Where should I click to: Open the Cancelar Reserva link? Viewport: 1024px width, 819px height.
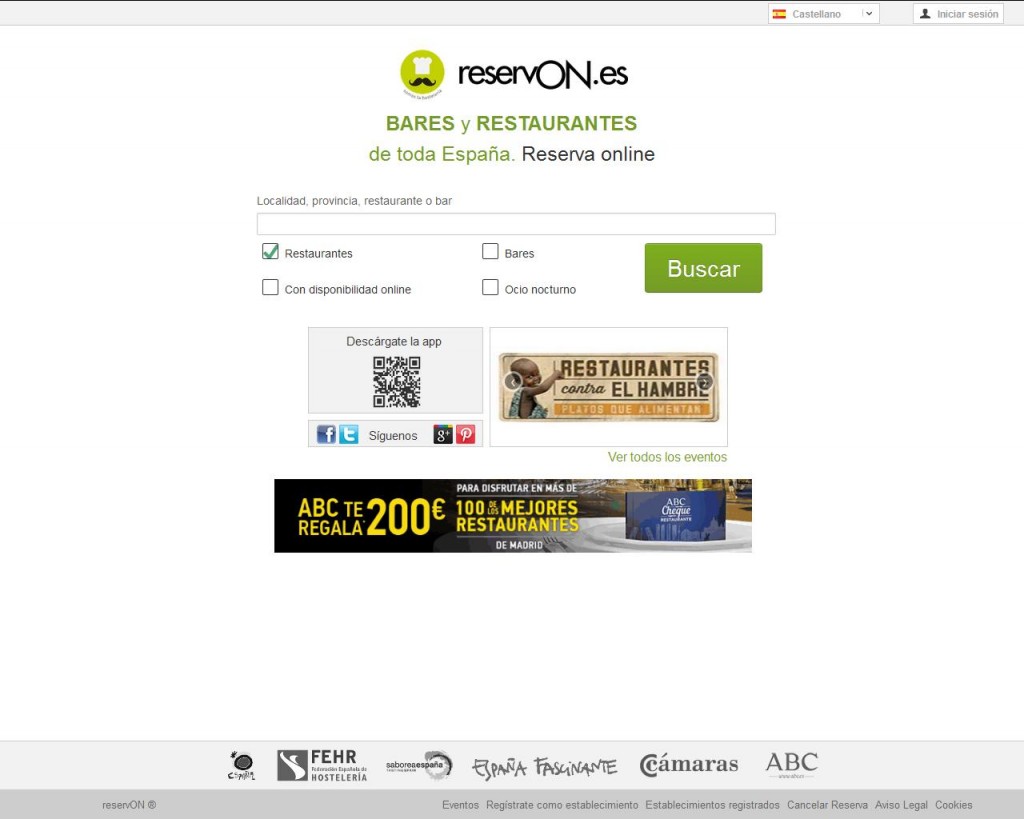[x=827, y=805]
